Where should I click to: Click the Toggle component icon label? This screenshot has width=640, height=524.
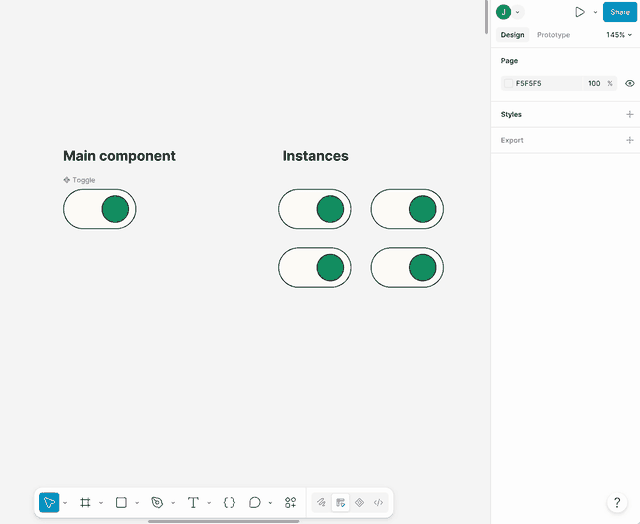tap(79, 180)
